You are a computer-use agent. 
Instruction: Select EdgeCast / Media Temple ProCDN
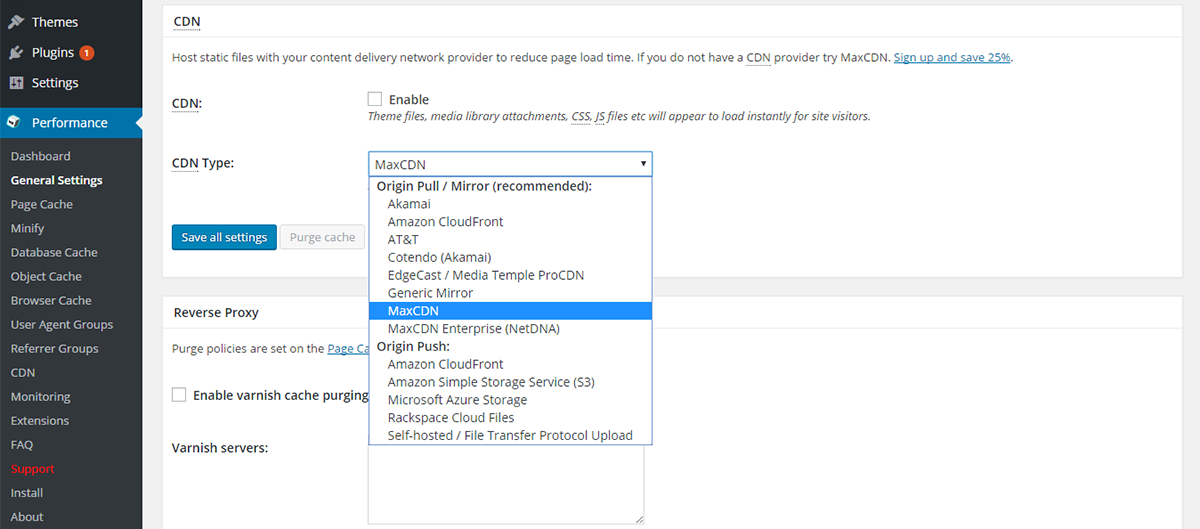[x=510, y=275]
